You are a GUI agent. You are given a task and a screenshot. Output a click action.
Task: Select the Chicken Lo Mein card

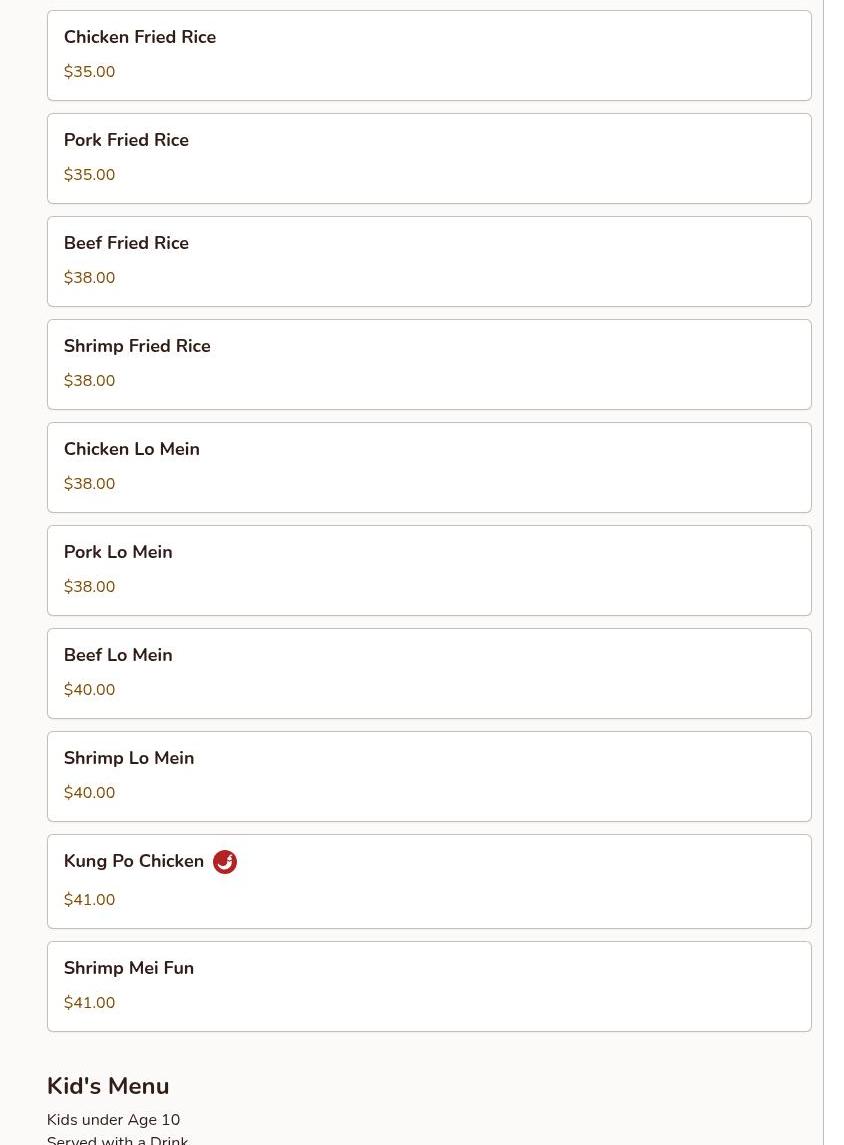click(x=429, y=467)
